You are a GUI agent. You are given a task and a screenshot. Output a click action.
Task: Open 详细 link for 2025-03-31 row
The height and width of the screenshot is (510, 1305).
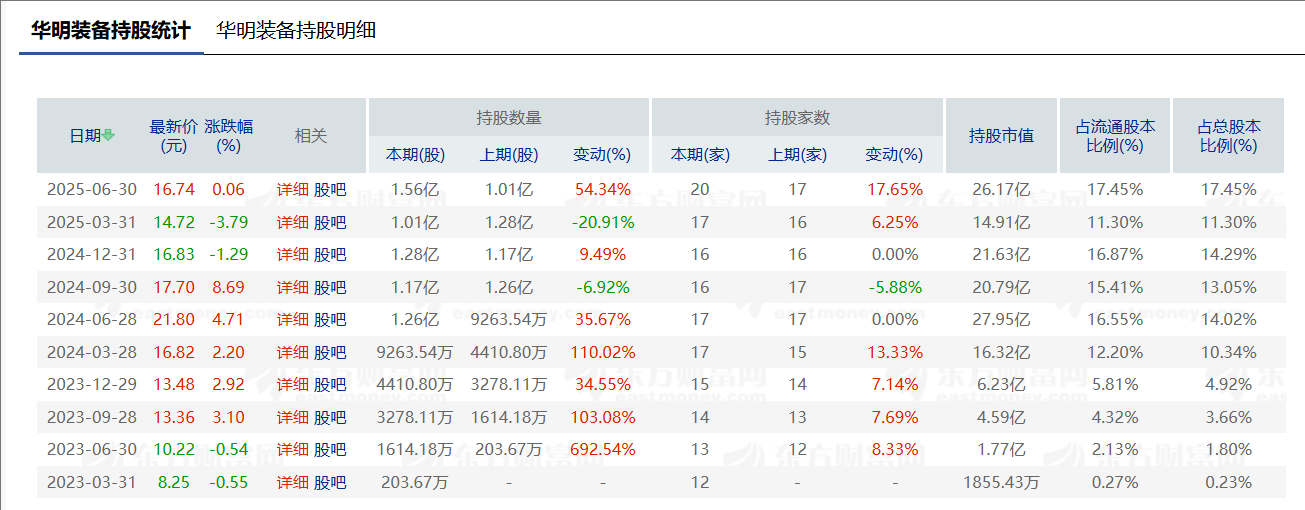293,222
